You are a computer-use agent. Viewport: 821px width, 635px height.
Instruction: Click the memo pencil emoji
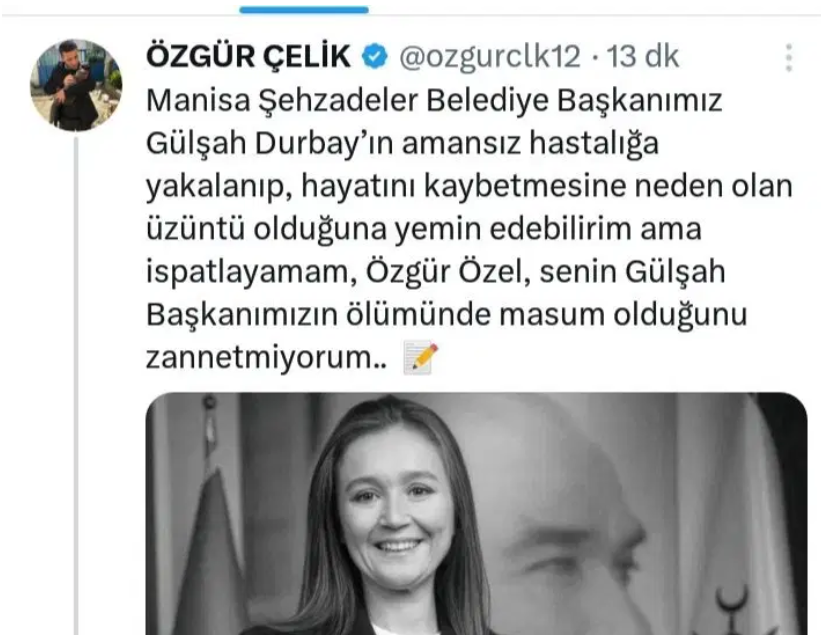[x=420, y=358]
